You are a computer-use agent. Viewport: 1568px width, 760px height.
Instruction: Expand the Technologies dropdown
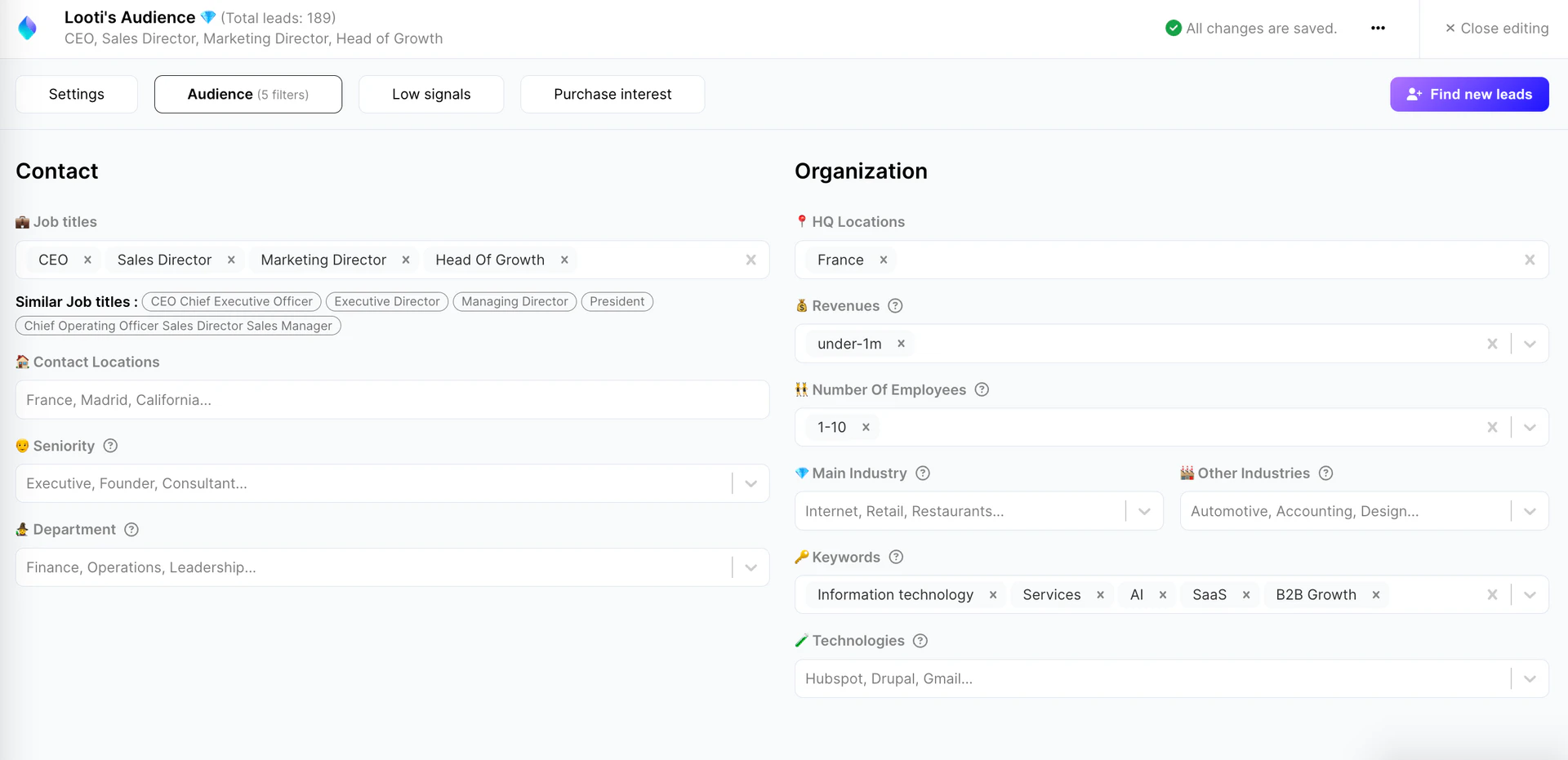1530,678
